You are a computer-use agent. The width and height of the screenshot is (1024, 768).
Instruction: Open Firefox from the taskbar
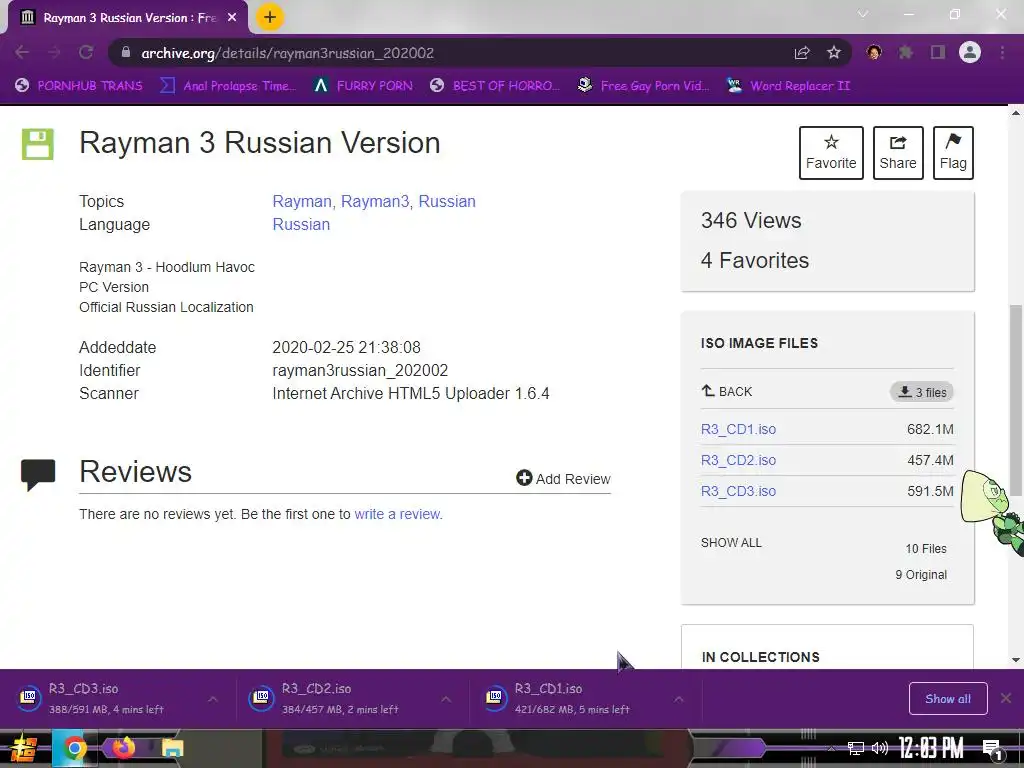(123, 748)
